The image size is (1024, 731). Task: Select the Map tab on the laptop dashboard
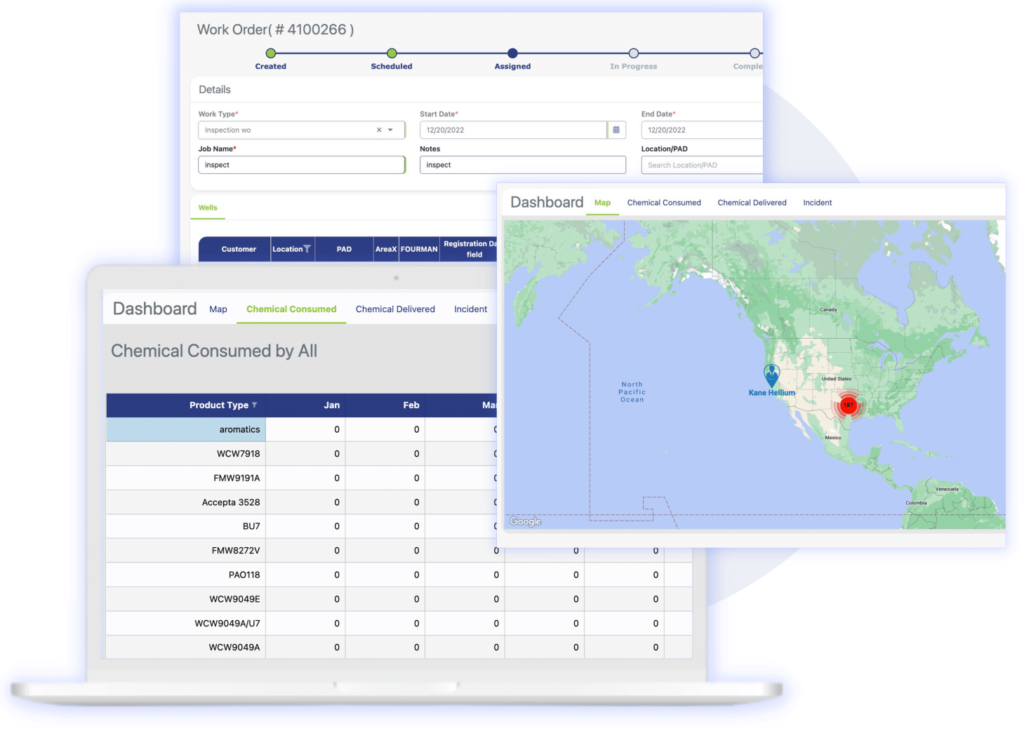tap(218, 309)
